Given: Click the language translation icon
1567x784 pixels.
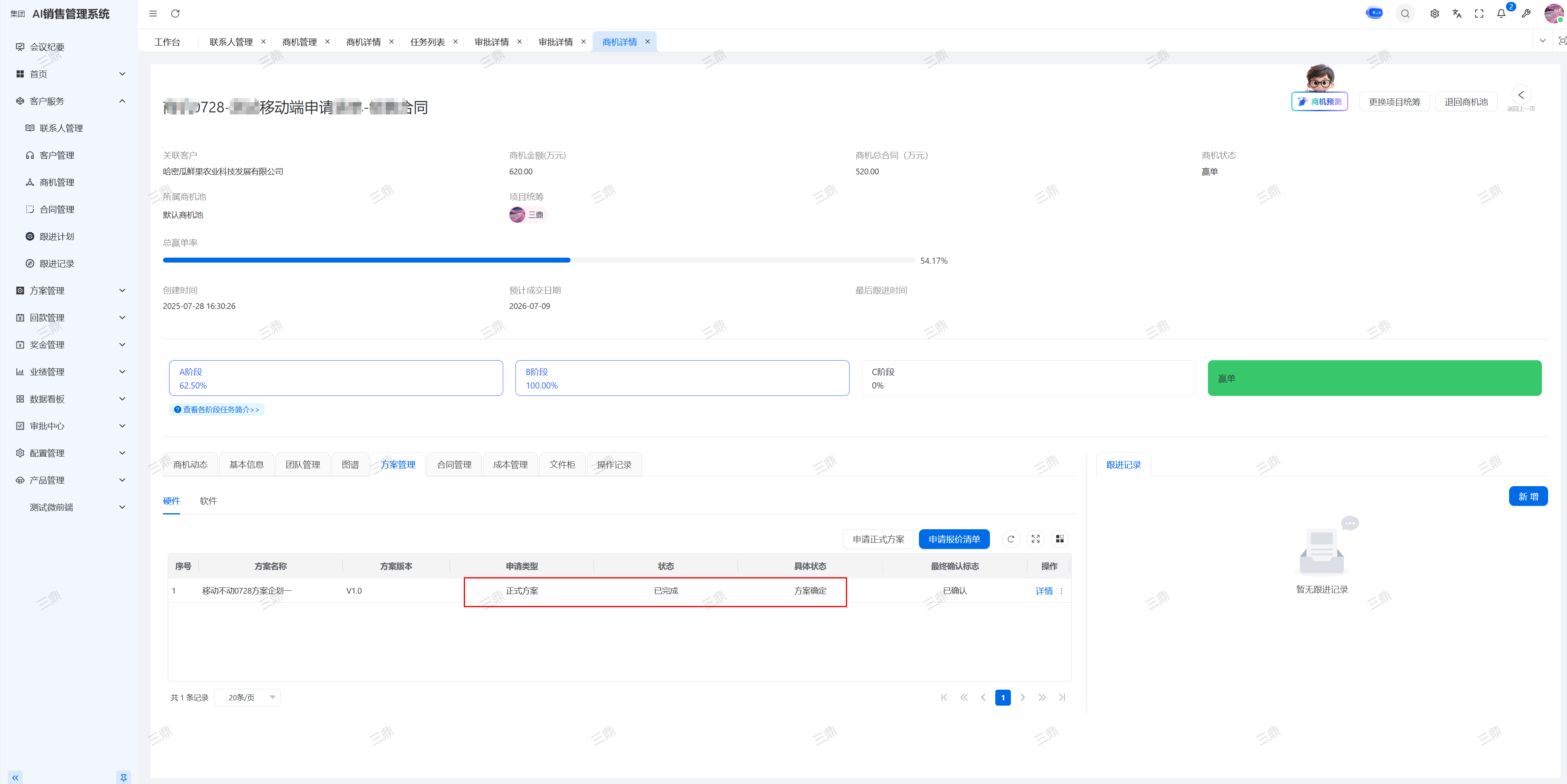Looking at the screenshot, I should (1457, 14).
